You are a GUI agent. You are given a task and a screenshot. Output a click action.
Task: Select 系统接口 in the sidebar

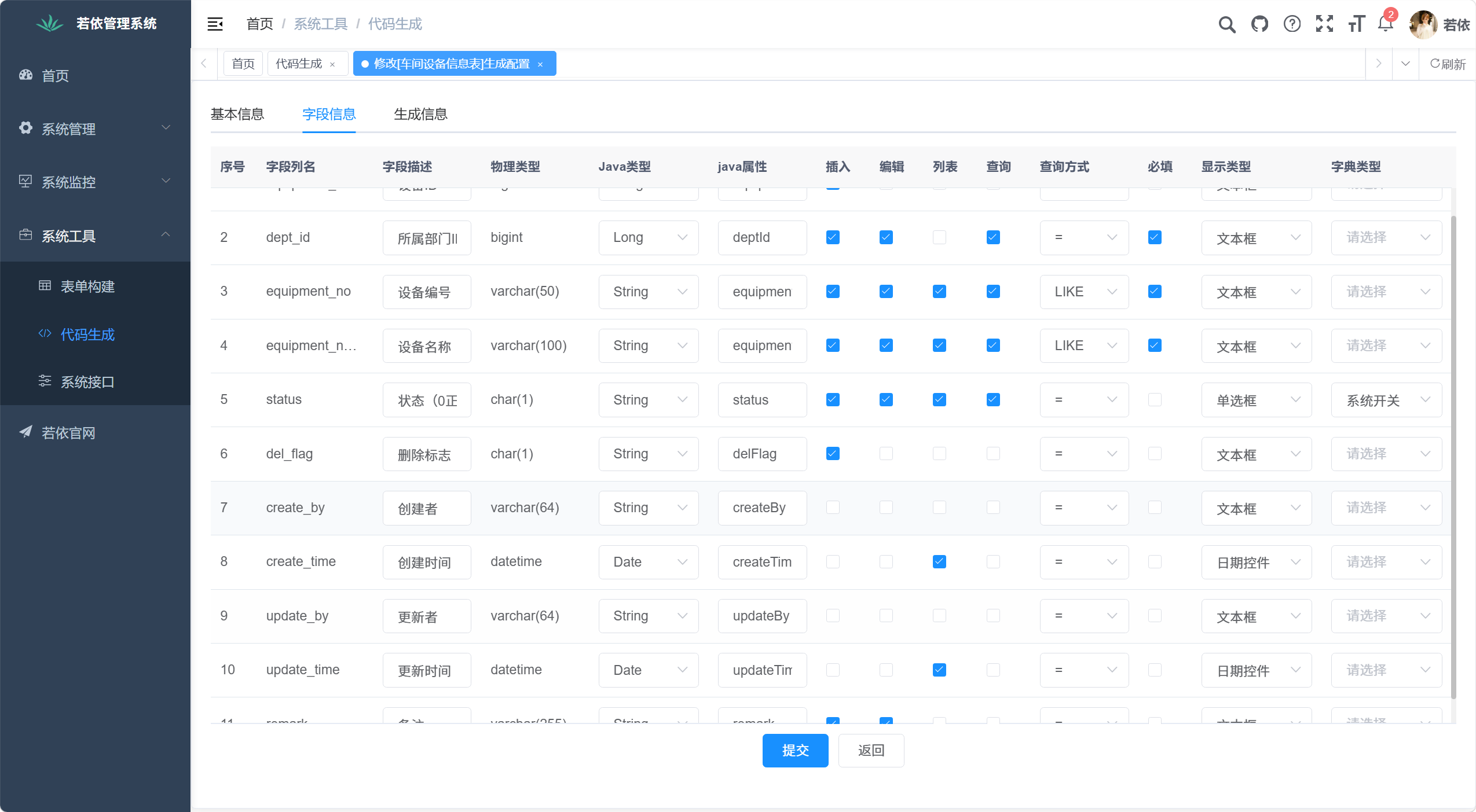(x=95, y=381)
